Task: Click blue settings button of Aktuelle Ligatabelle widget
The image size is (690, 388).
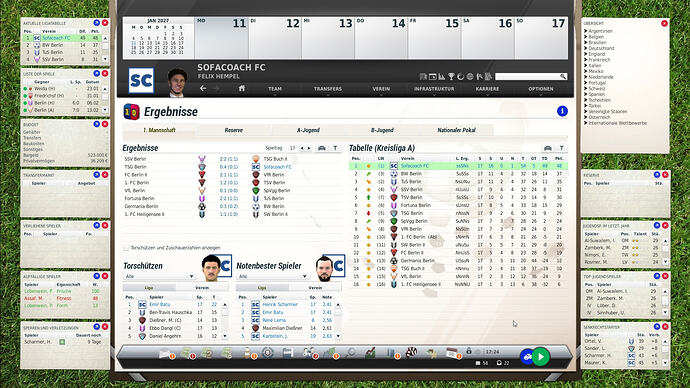Action: pyautogui.click(x=96, y=22)
